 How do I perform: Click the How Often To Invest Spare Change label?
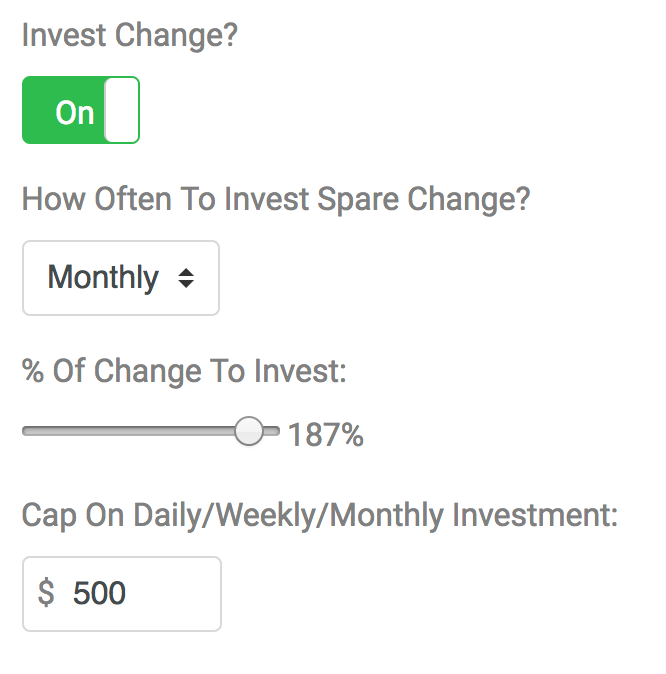pyautogui.click(x=276, y=200)
